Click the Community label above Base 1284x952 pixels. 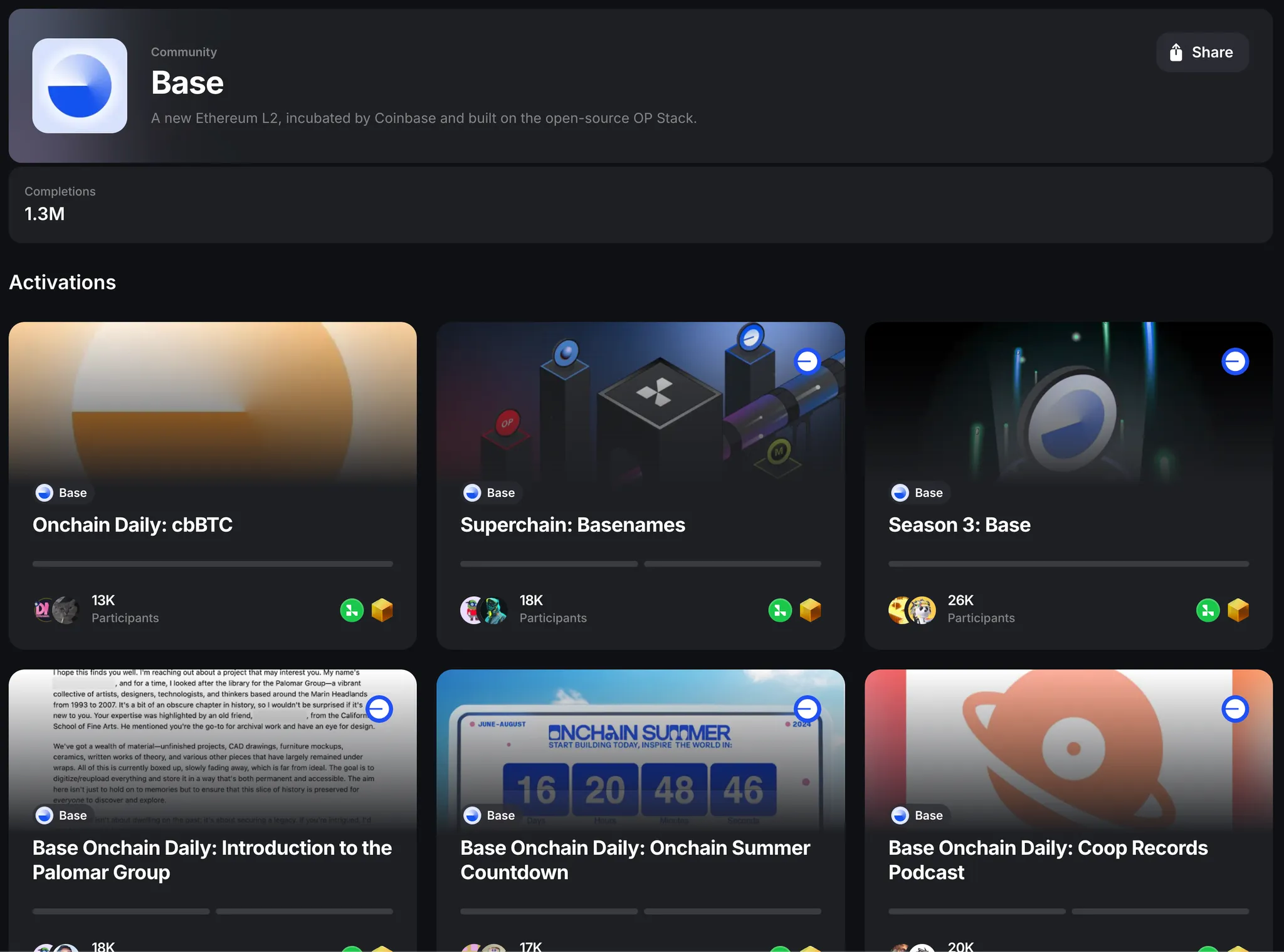[184, 52]
